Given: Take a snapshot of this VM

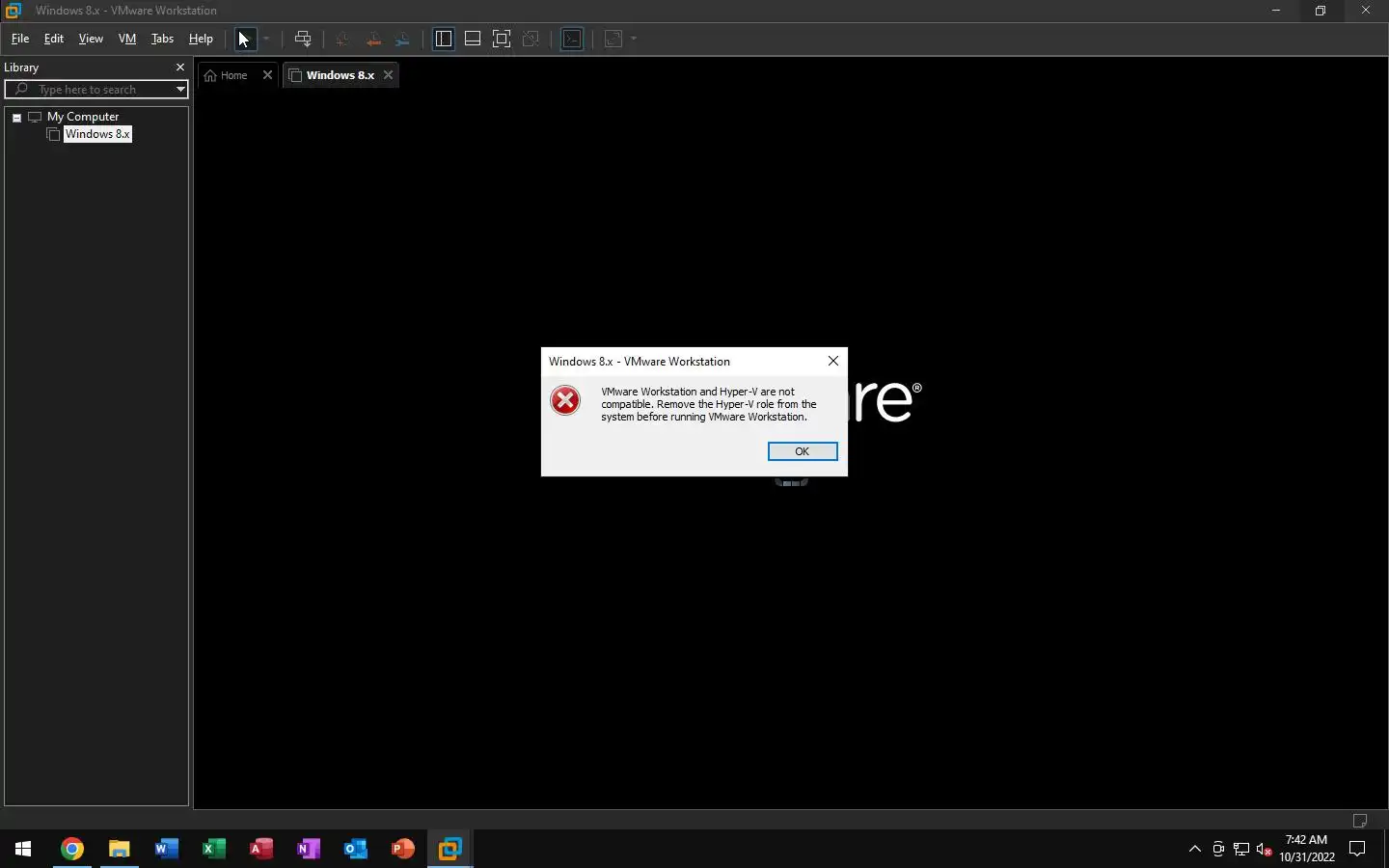Looking at the screenshot, I should 342,40.
